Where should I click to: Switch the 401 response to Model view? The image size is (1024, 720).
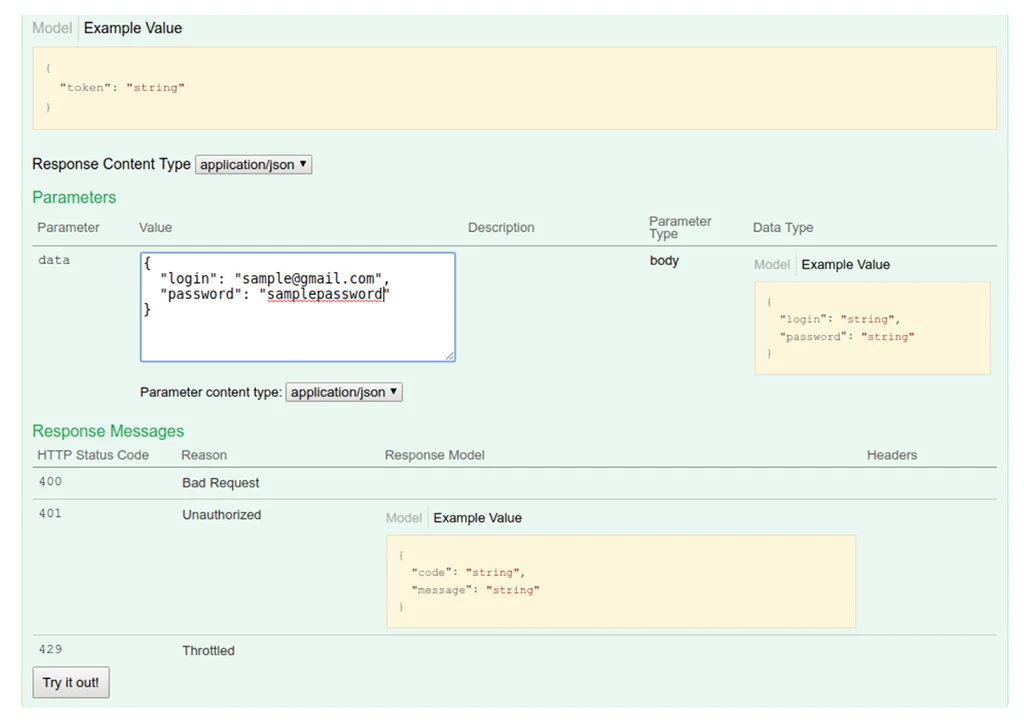[403, 518]
